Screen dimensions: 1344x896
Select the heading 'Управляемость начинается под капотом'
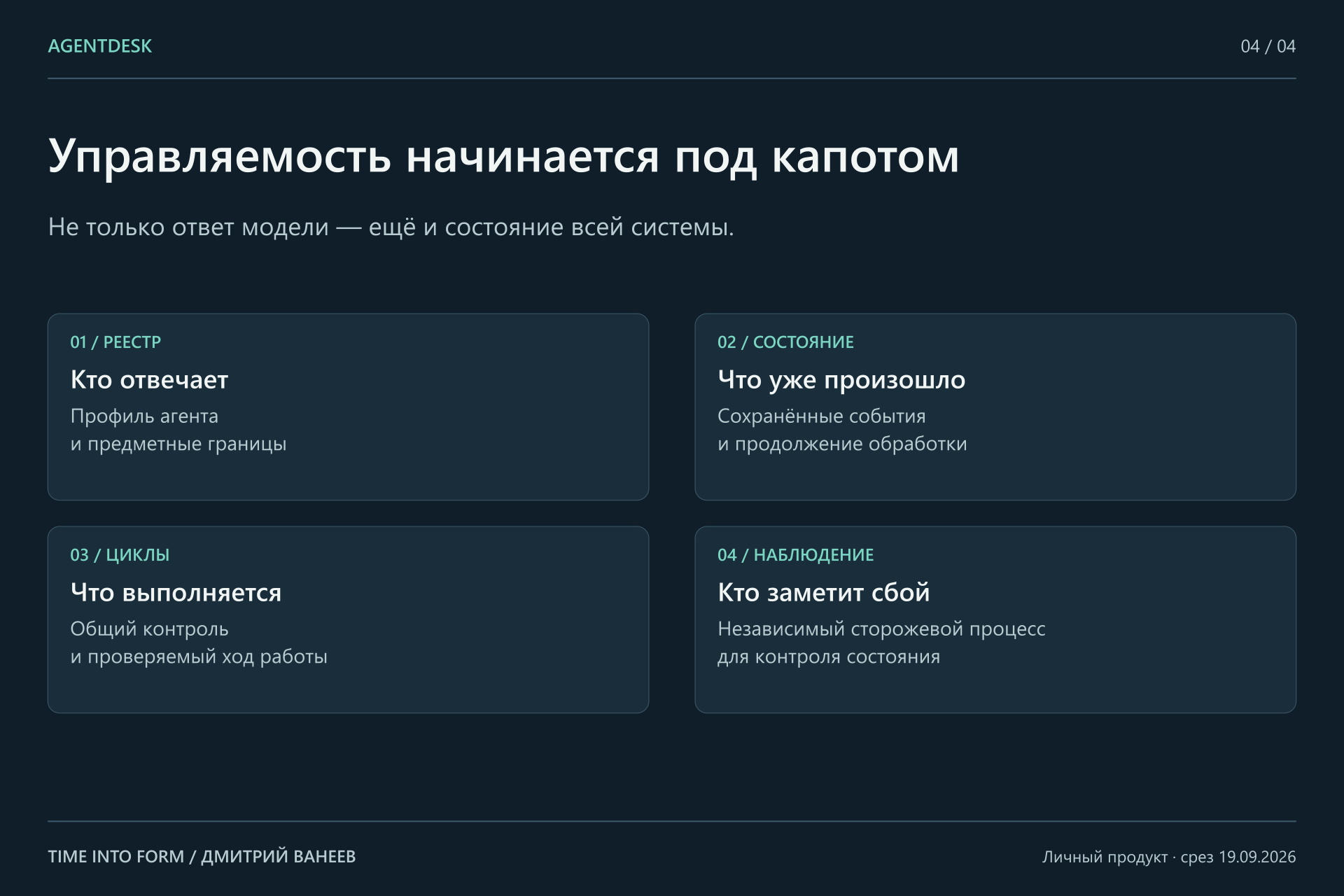(x=503, y=156)
